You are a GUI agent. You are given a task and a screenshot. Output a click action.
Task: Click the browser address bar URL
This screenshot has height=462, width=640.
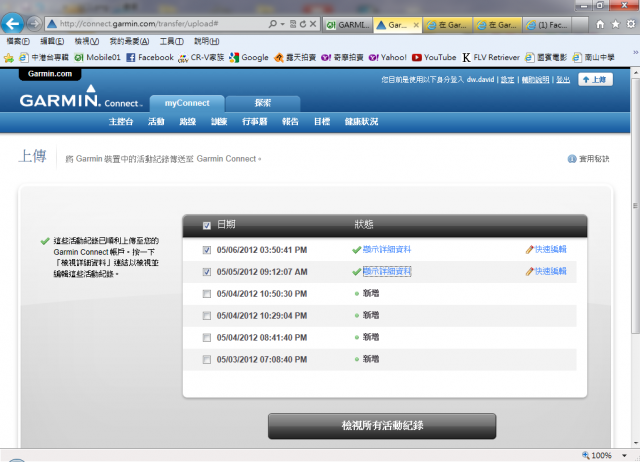pos(139,24)
